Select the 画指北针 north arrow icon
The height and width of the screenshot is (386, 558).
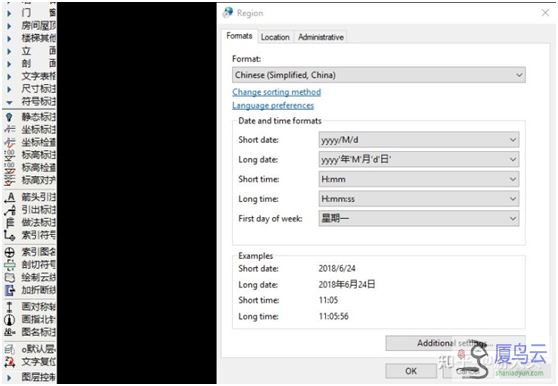[x=10, y=319]
